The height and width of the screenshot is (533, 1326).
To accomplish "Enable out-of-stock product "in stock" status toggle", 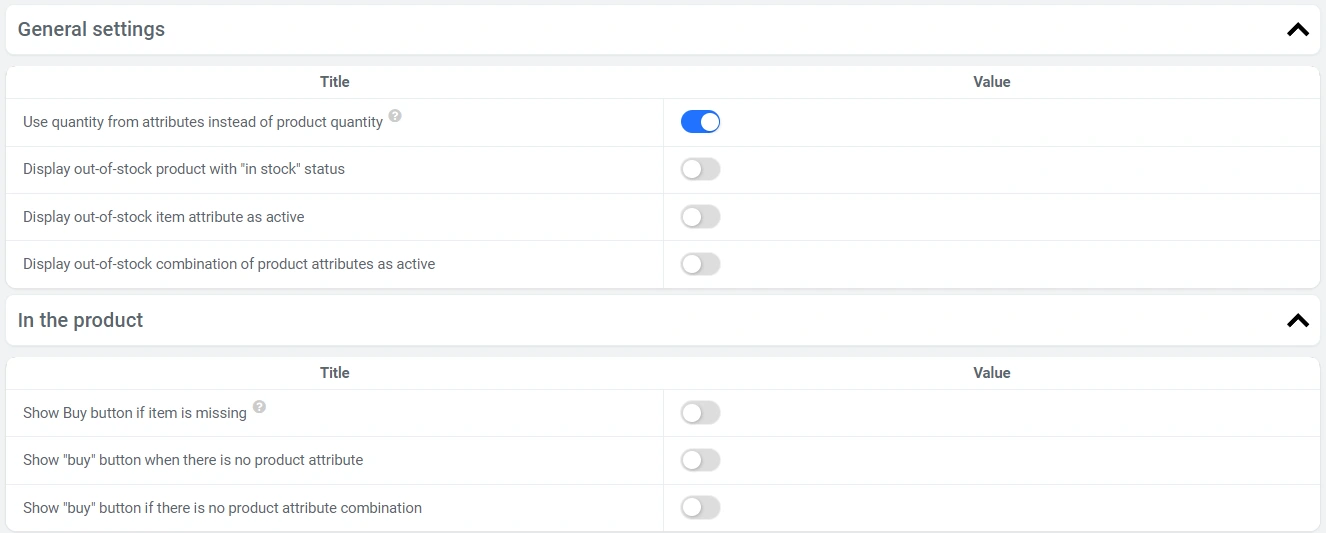I will [x=700, y=169].
